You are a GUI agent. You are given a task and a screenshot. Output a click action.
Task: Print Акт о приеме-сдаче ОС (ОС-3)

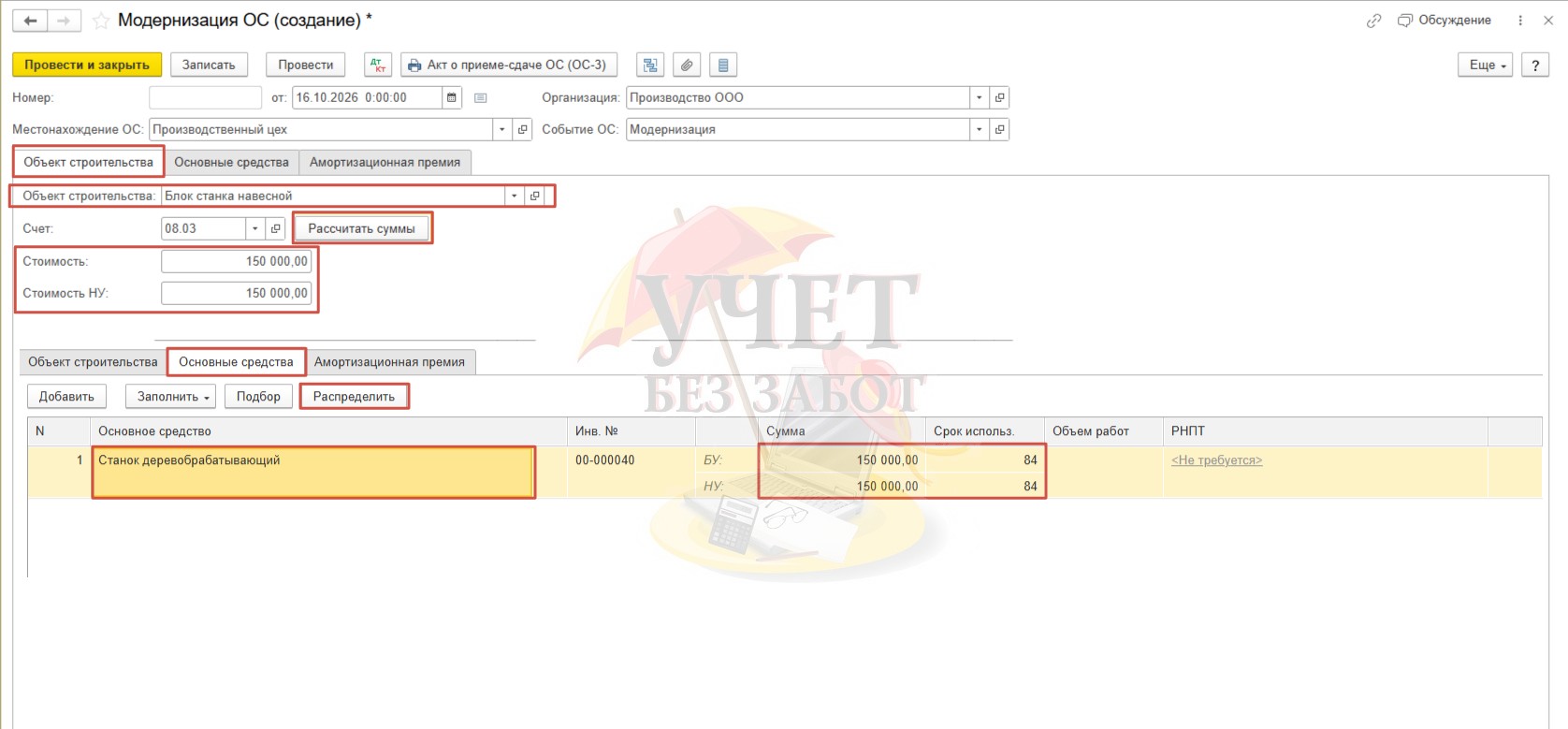(x=509, y=65)
